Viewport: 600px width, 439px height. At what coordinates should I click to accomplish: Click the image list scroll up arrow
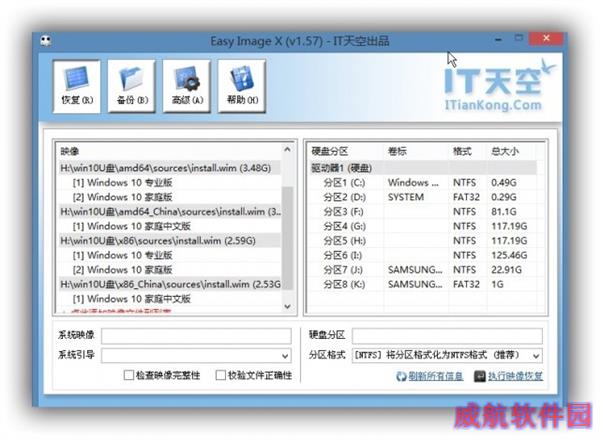(287, 150)
